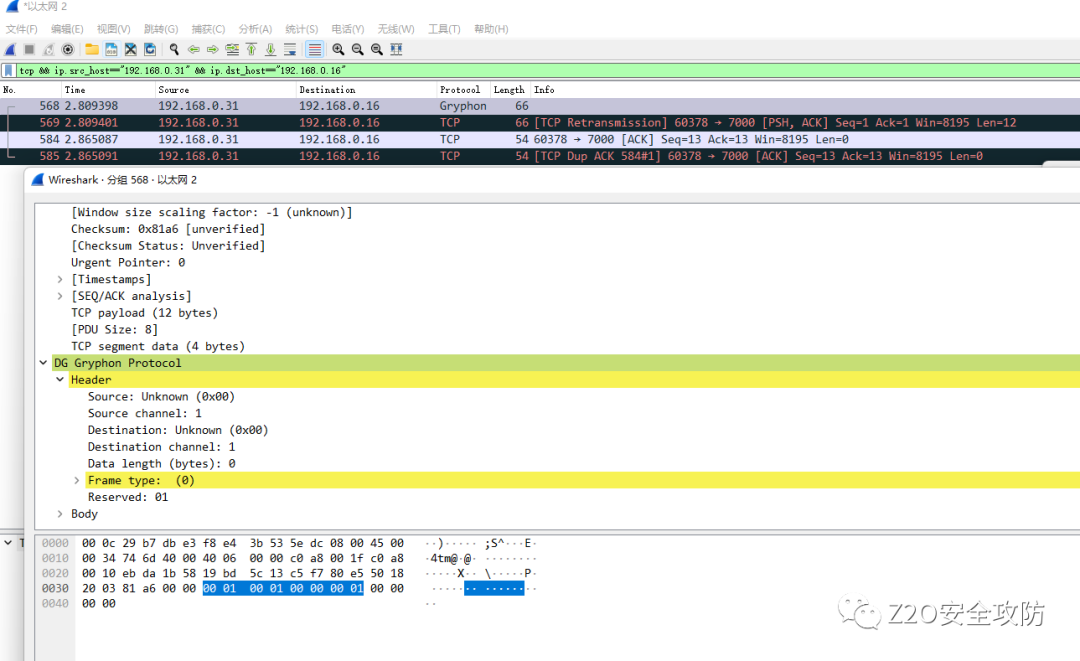
Task: Open the 视图(V) menu
Action: click(x=114, y=29)
